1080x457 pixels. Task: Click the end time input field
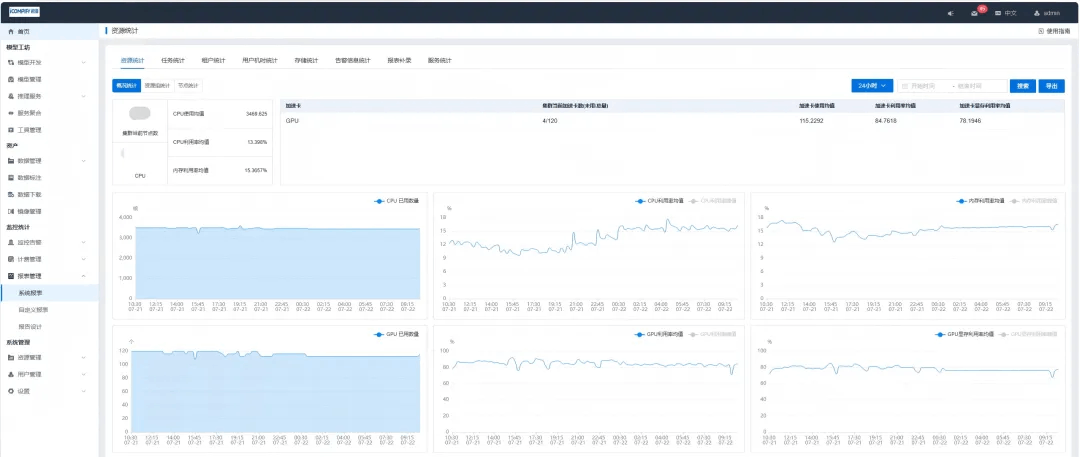click(973, 86)
